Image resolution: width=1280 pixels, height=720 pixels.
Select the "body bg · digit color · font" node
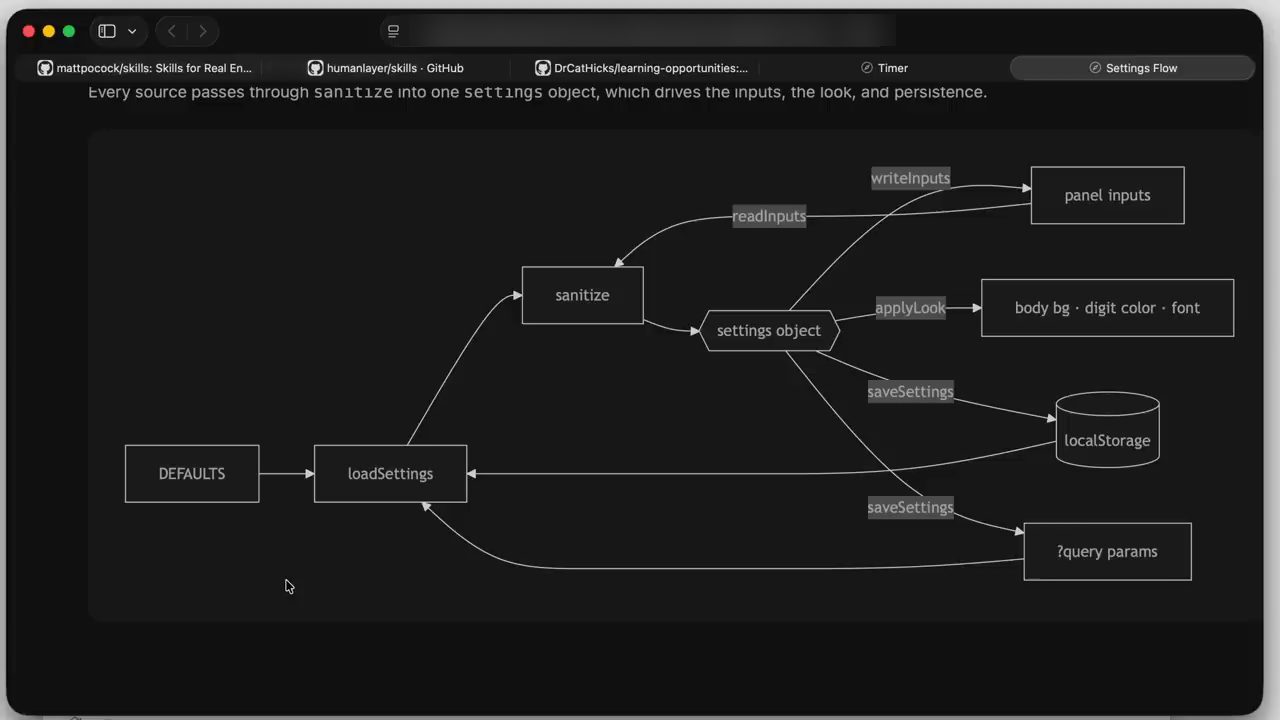1107,308
